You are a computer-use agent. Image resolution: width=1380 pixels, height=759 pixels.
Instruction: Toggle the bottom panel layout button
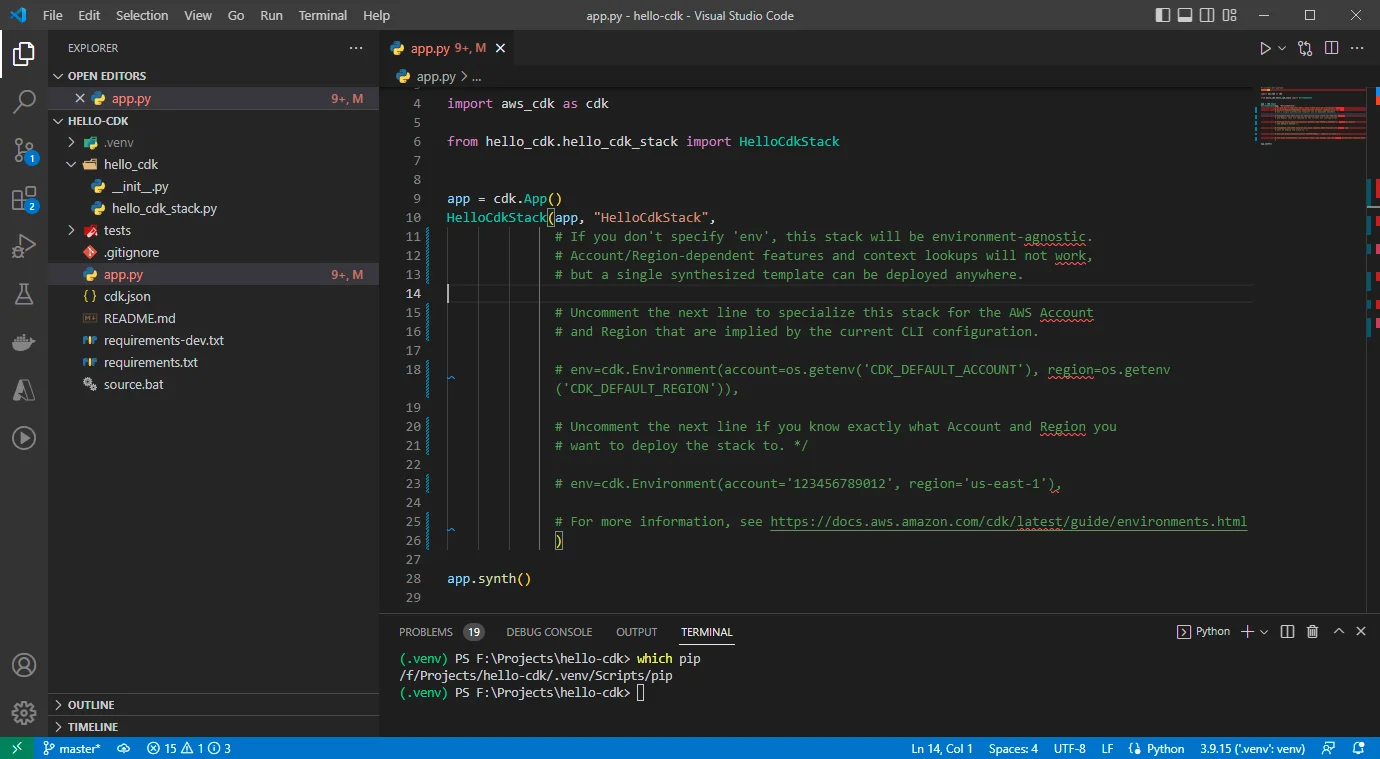coord(1185,16)
